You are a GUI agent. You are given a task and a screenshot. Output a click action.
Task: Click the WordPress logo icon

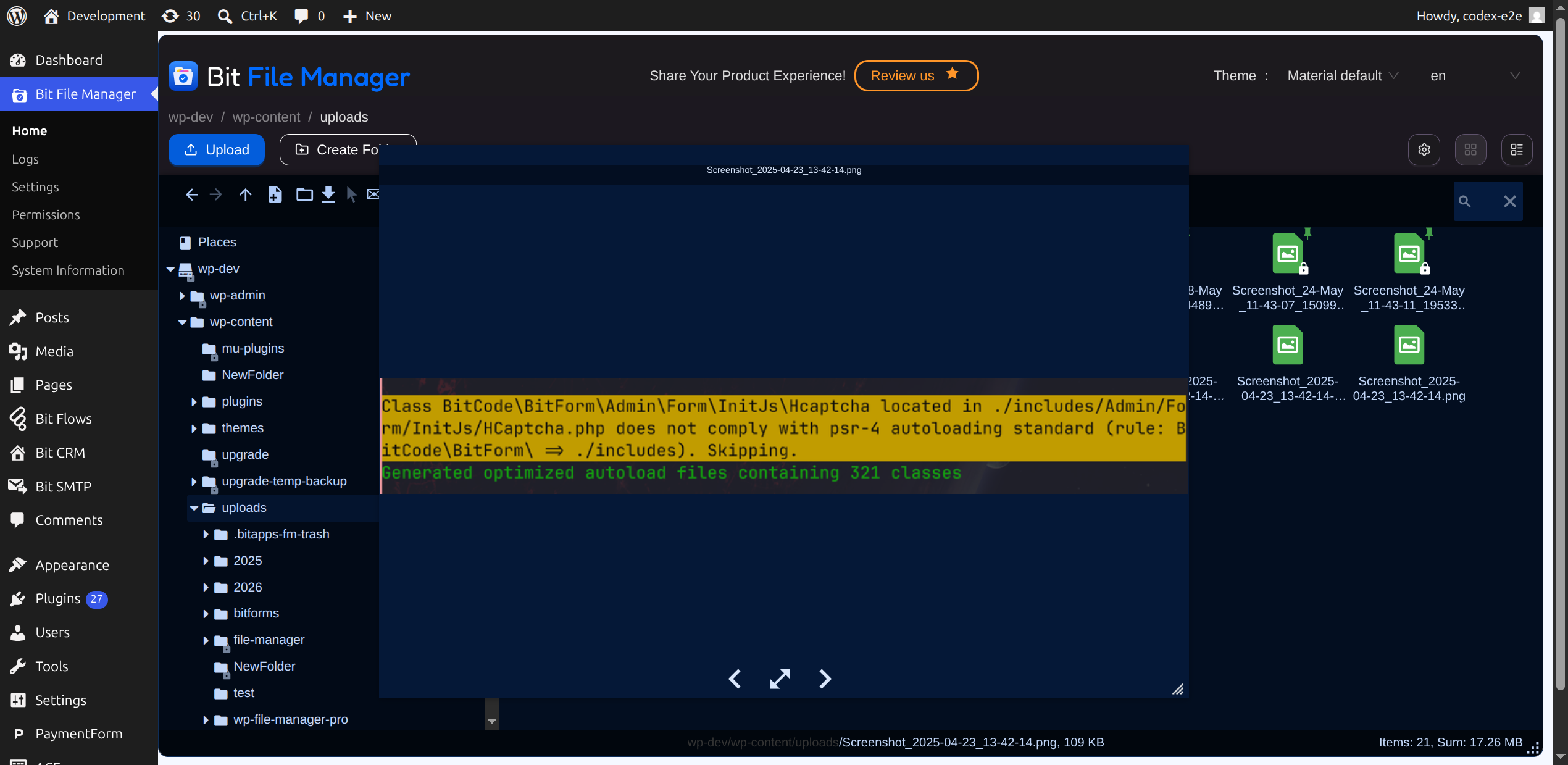17,15
